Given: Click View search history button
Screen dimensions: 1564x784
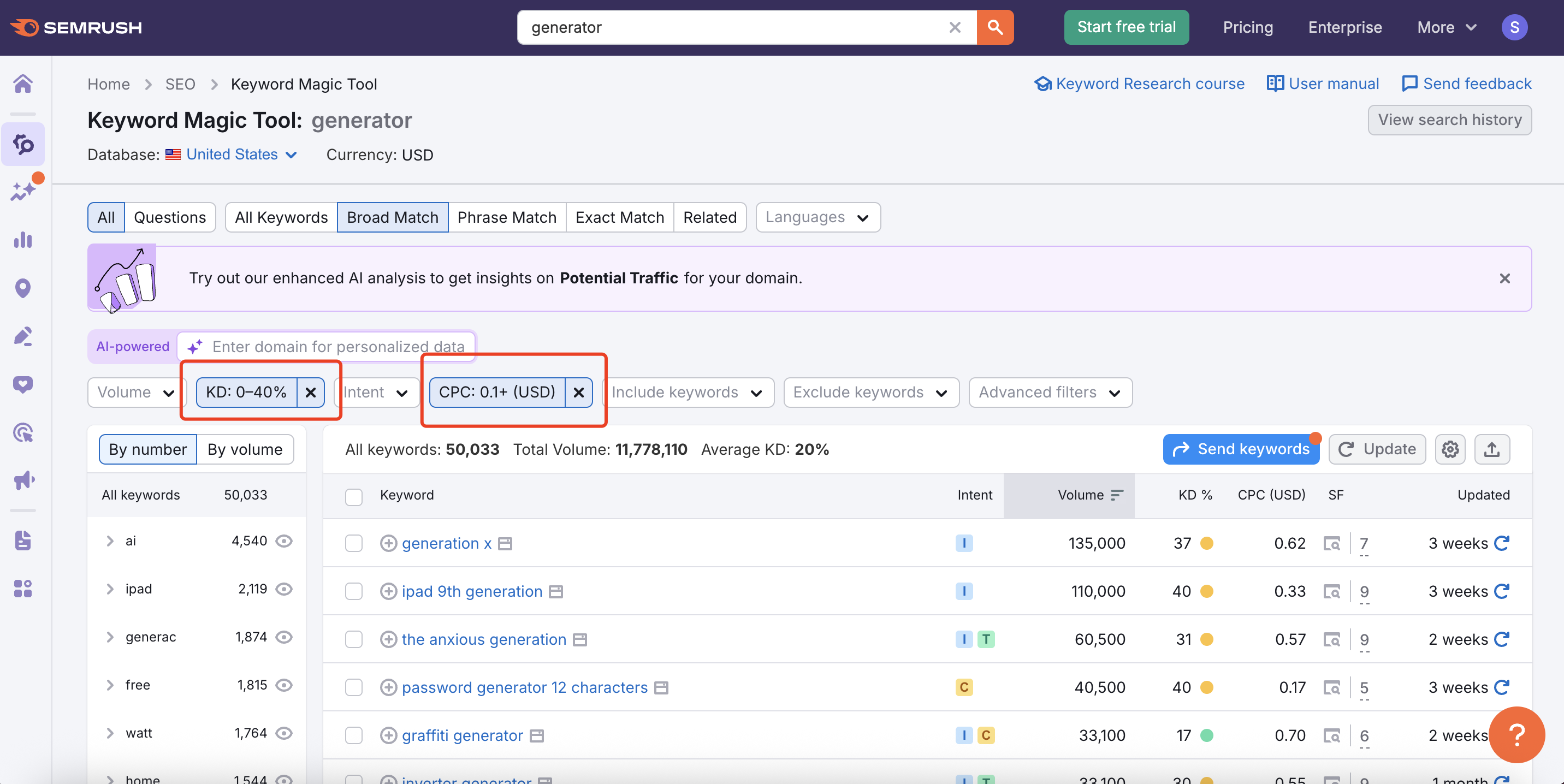Looking at the screenshot, I should [1449, 120].
